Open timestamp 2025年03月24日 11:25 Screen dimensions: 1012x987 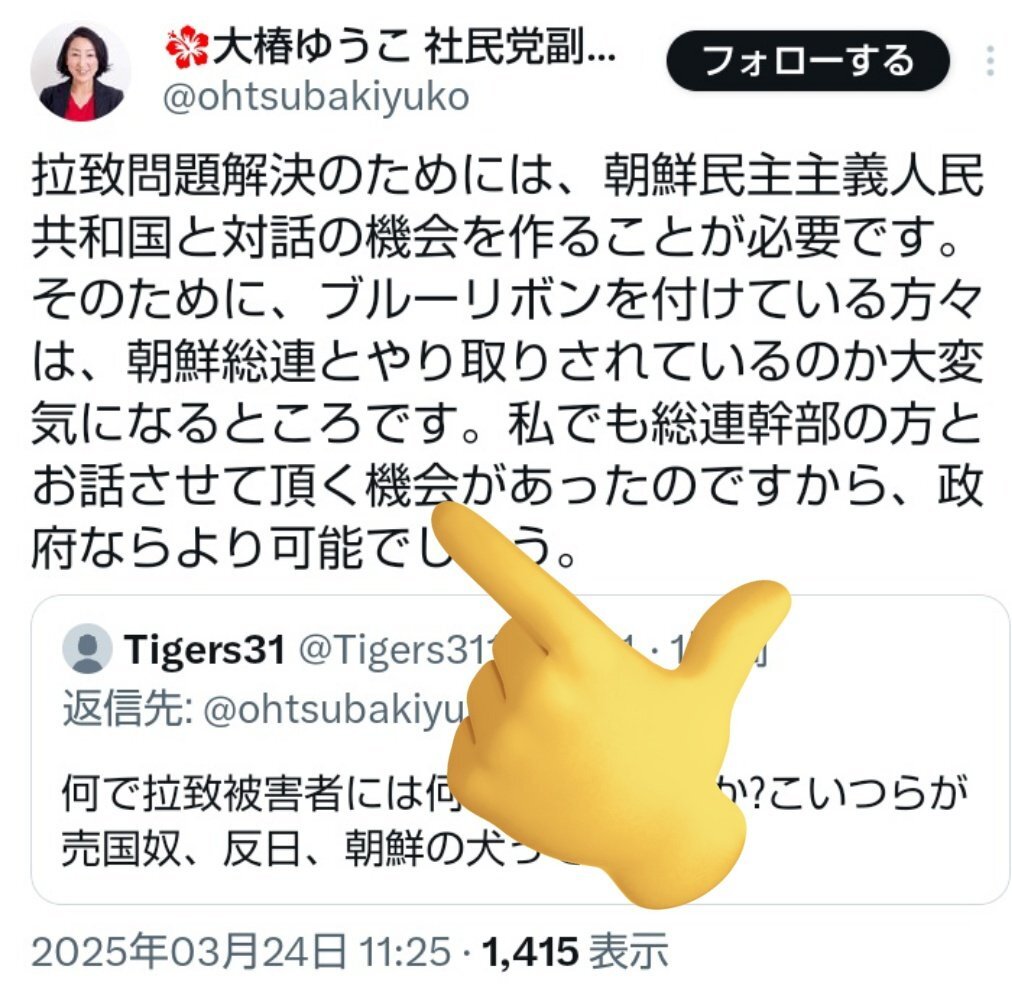[x=241, y=952]
